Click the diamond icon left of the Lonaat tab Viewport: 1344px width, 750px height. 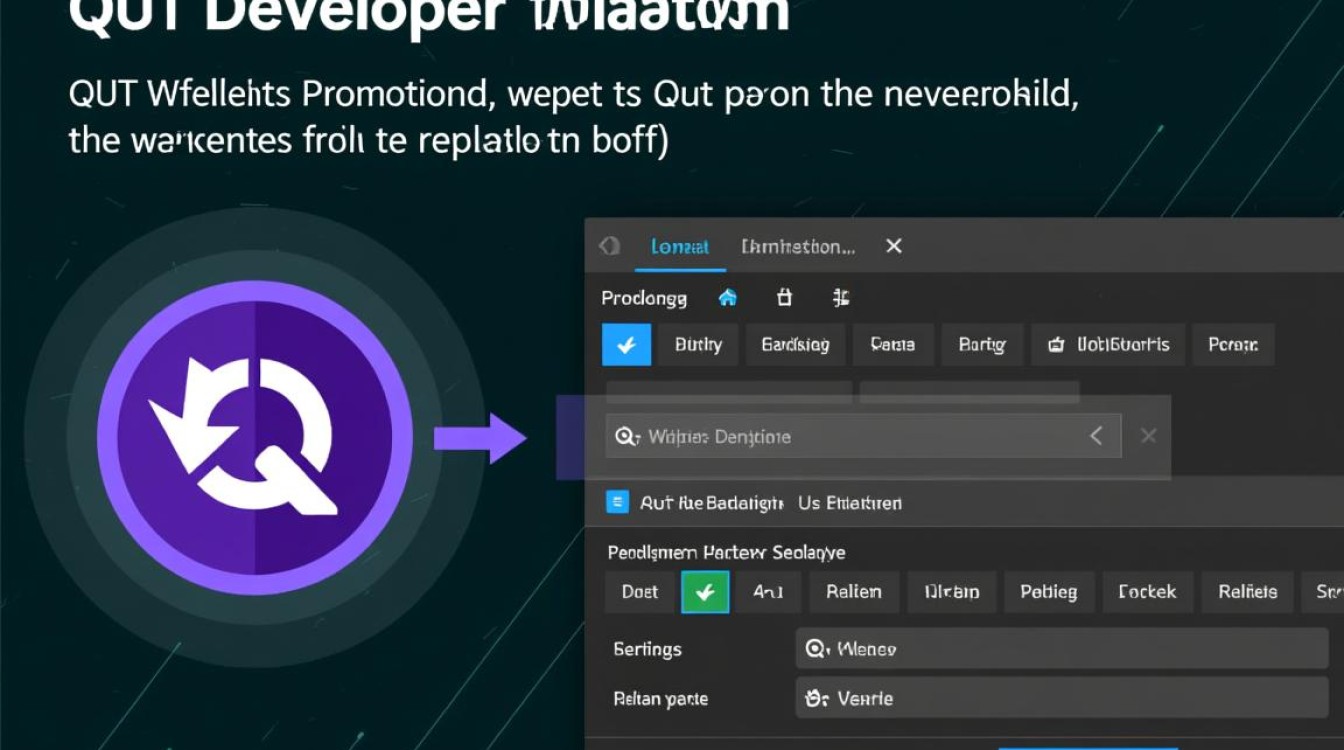609,246
